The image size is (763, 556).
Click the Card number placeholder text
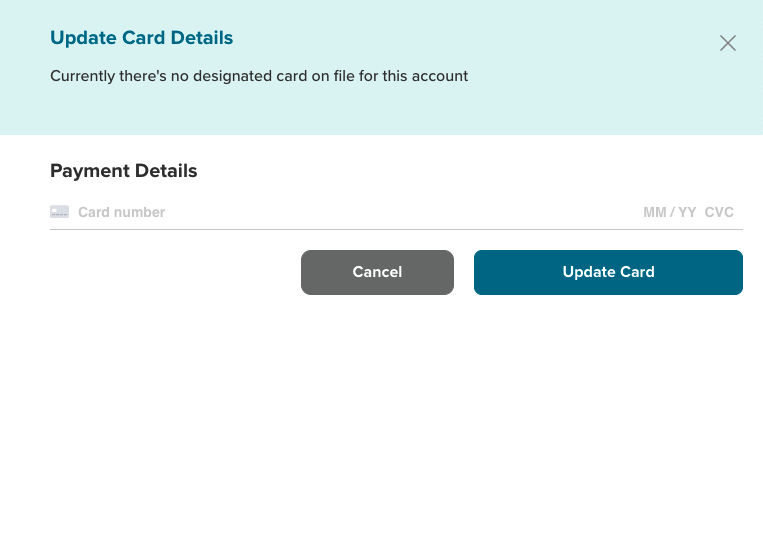121,212
